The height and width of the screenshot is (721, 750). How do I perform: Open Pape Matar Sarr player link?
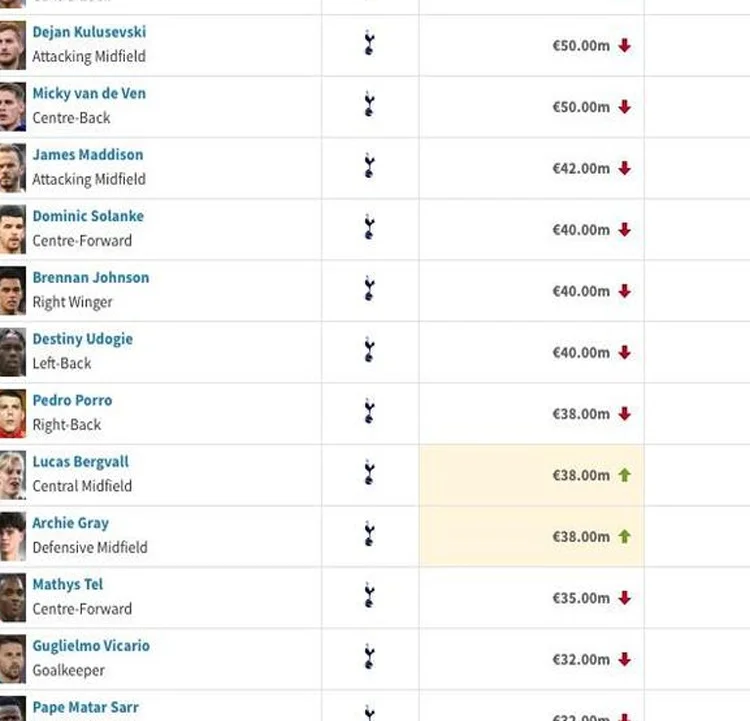click(x=85, y=707)
